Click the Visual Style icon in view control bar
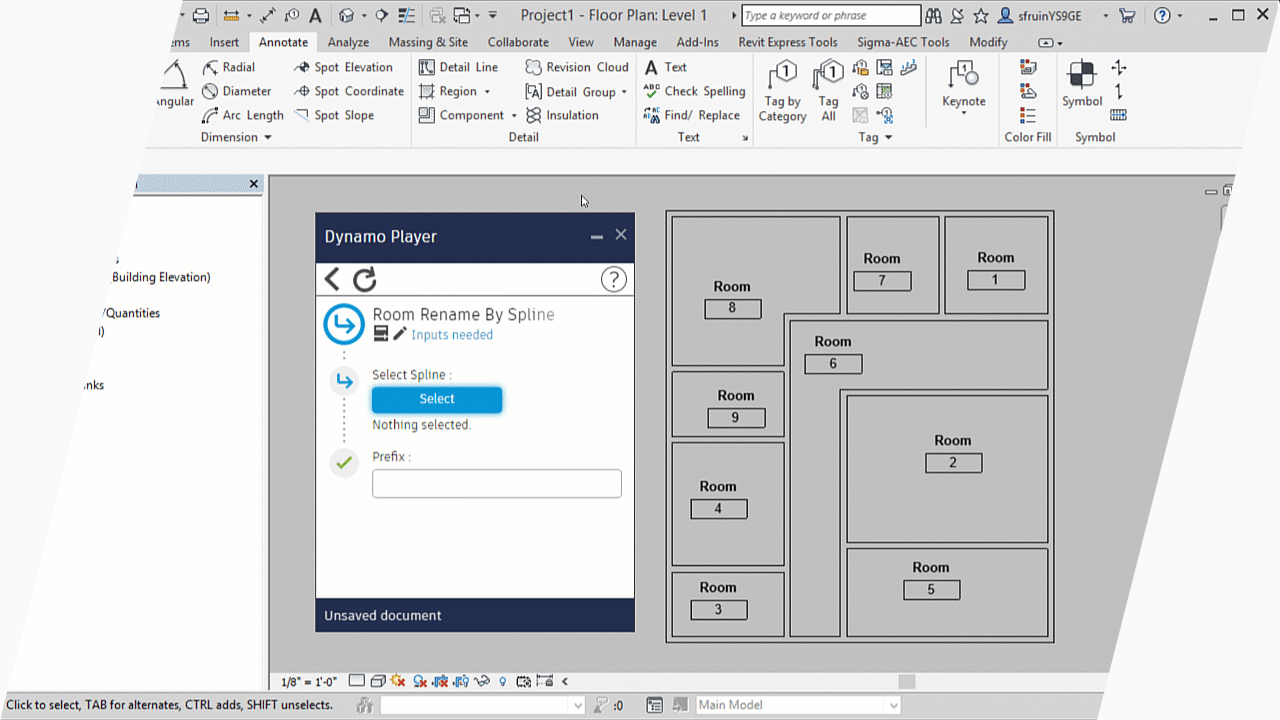This screenshot has width=1280, height=720. click(377, 681)
